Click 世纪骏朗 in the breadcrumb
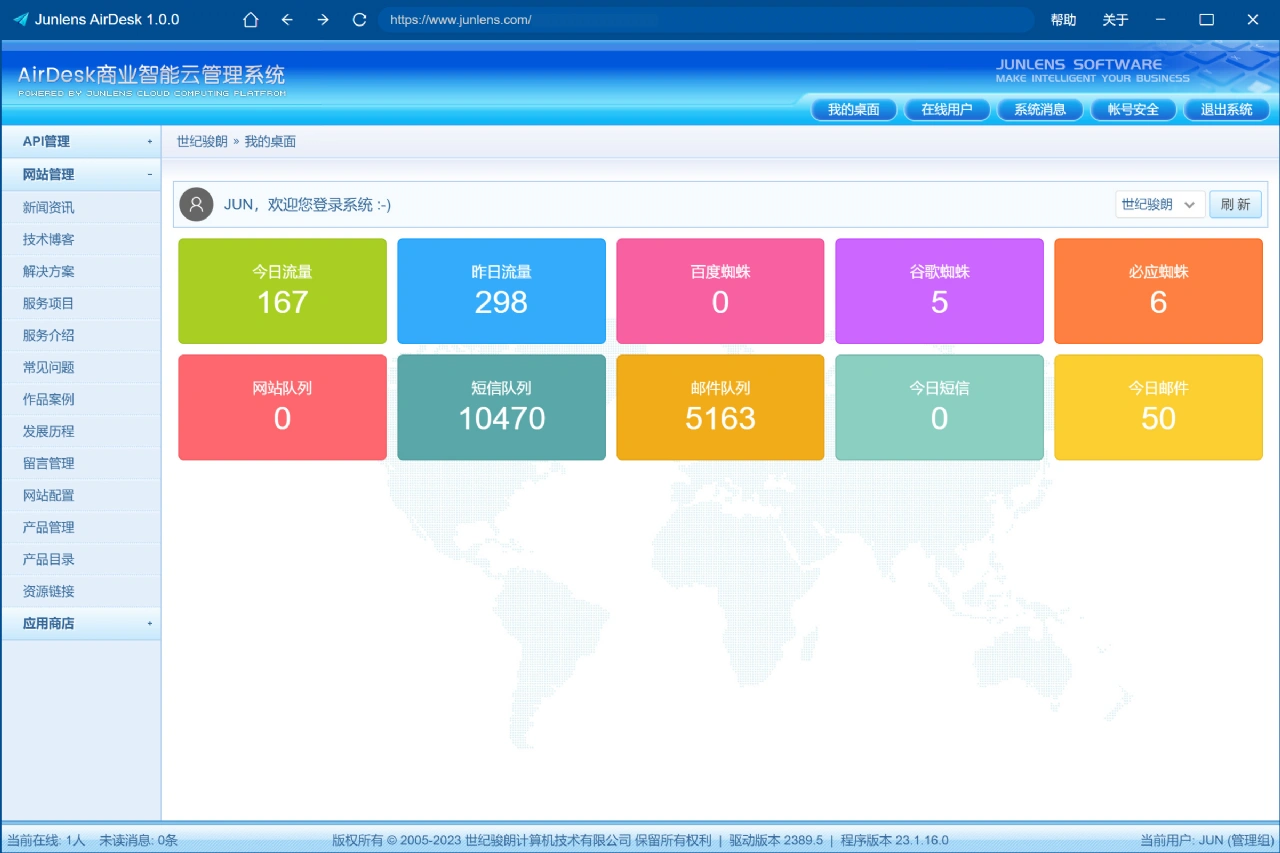The image size is (1280, 853). (202, 142)
